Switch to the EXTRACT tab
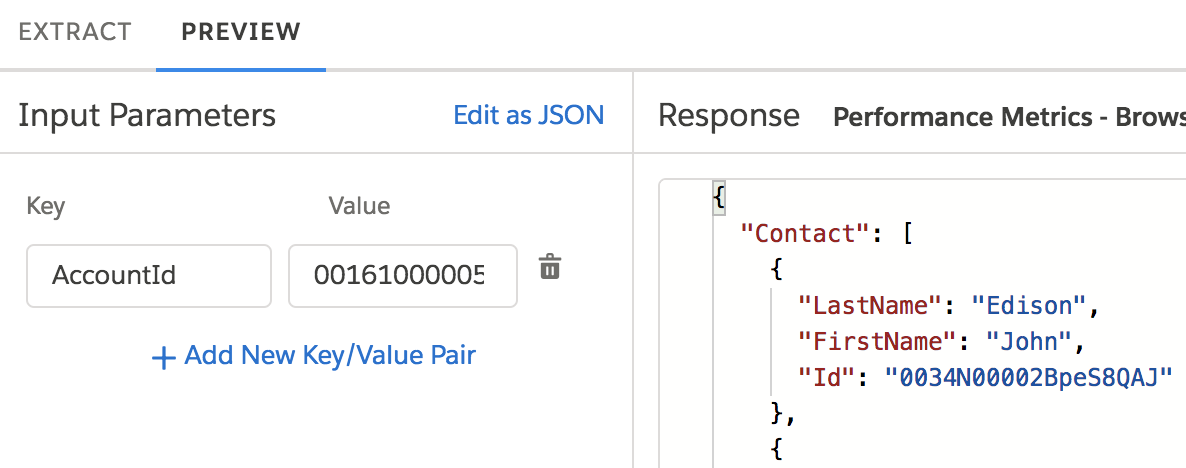The height and width of the screenshot is (468, 1186). coord(74,32)
